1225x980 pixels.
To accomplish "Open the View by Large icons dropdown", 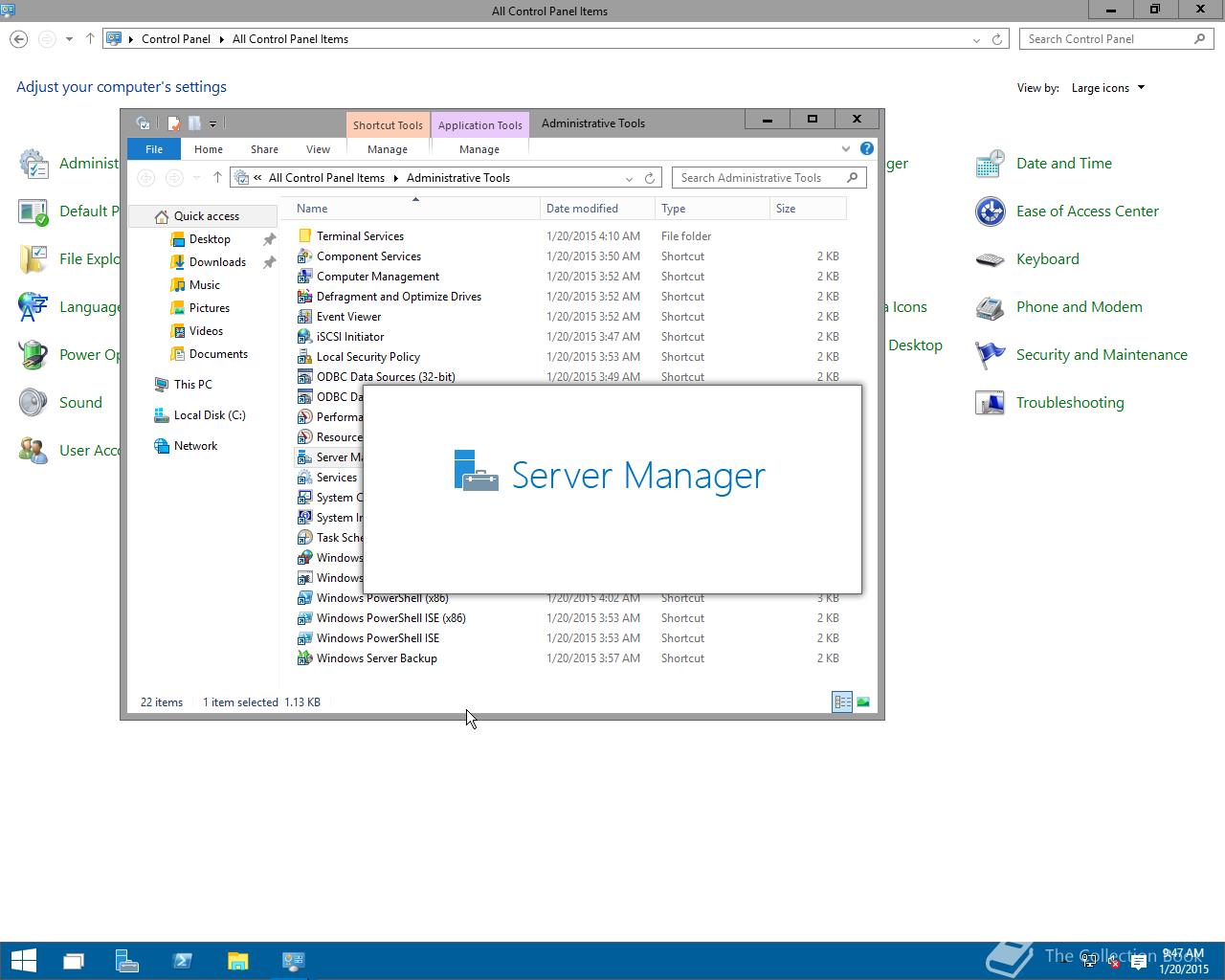I will [1108, 87].
